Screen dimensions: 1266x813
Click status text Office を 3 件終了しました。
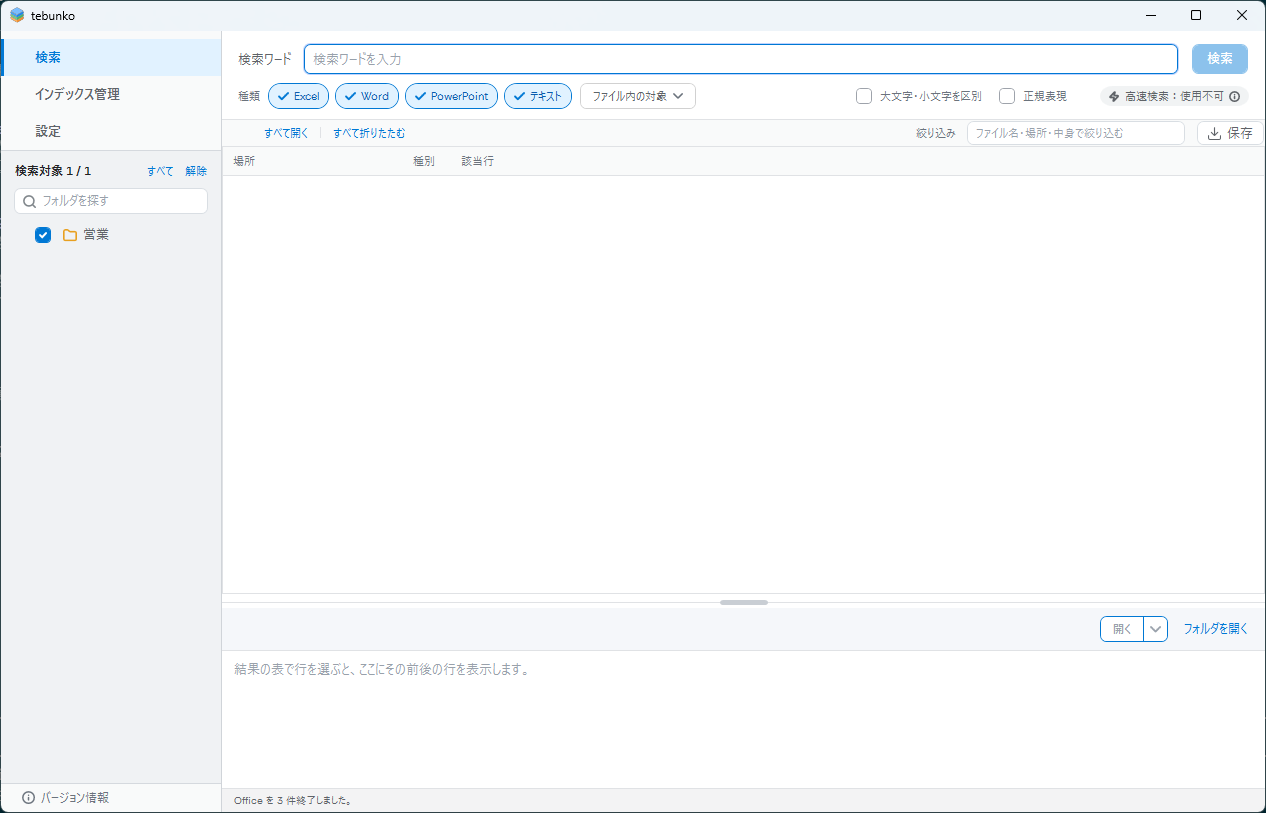[292, 801]
